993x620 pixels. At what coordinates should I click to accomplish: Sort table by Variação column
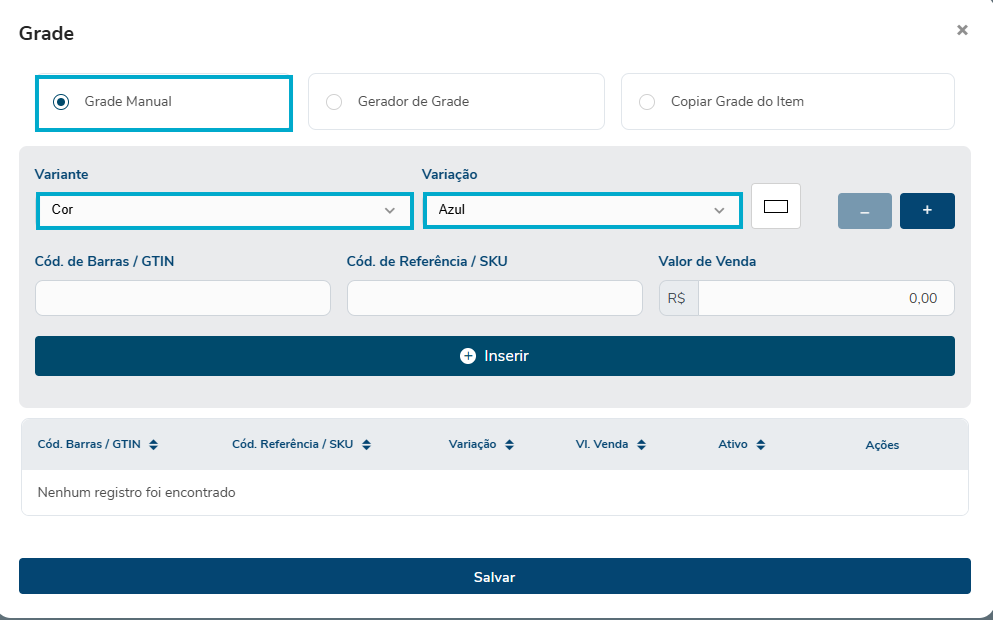point(481,445)
